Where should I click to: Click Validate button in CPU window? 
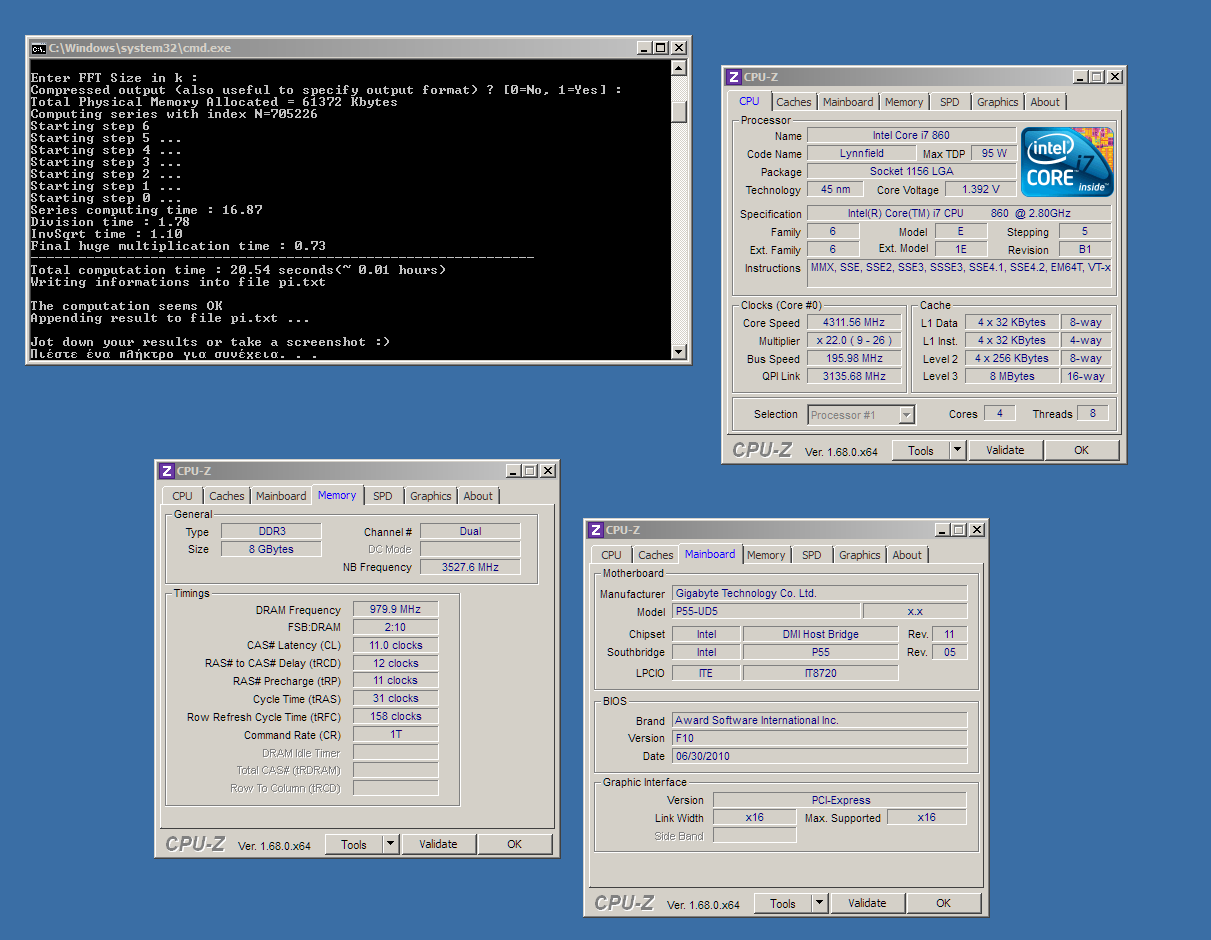pyautogui.click(x=1005, y=450)
